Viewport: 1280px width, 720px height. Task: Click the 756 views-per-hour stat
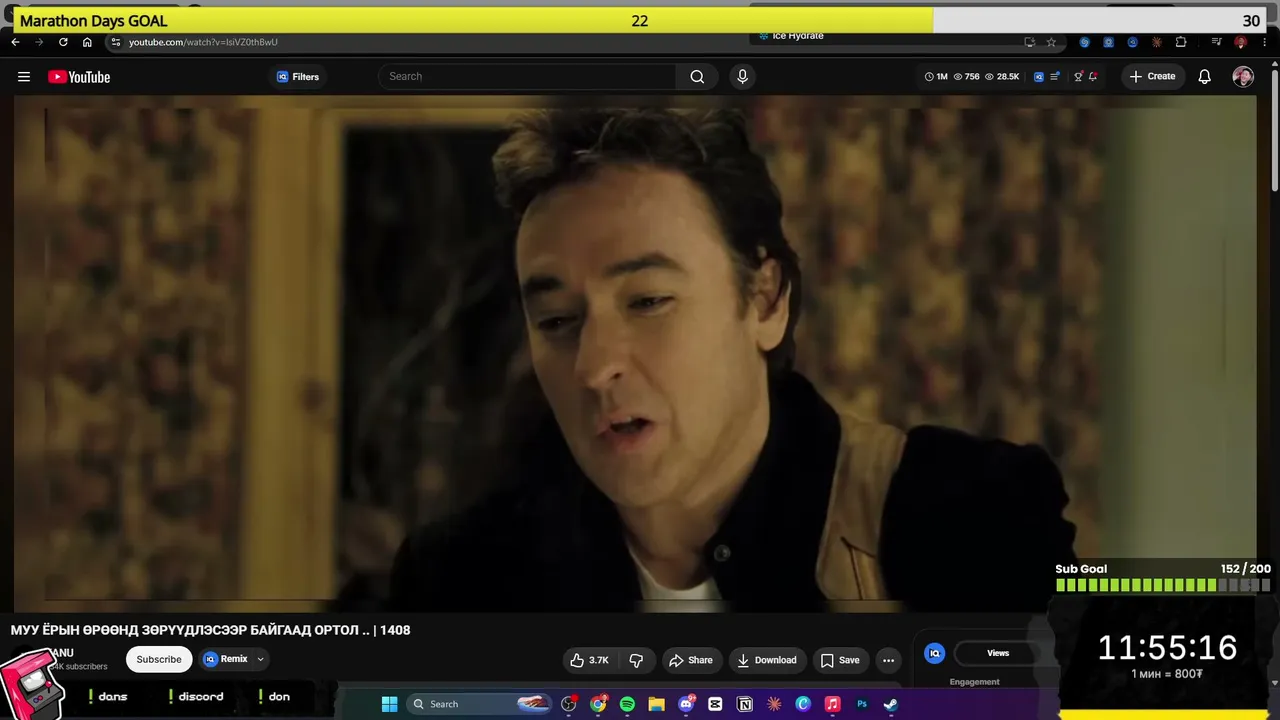tap(967, 77)
